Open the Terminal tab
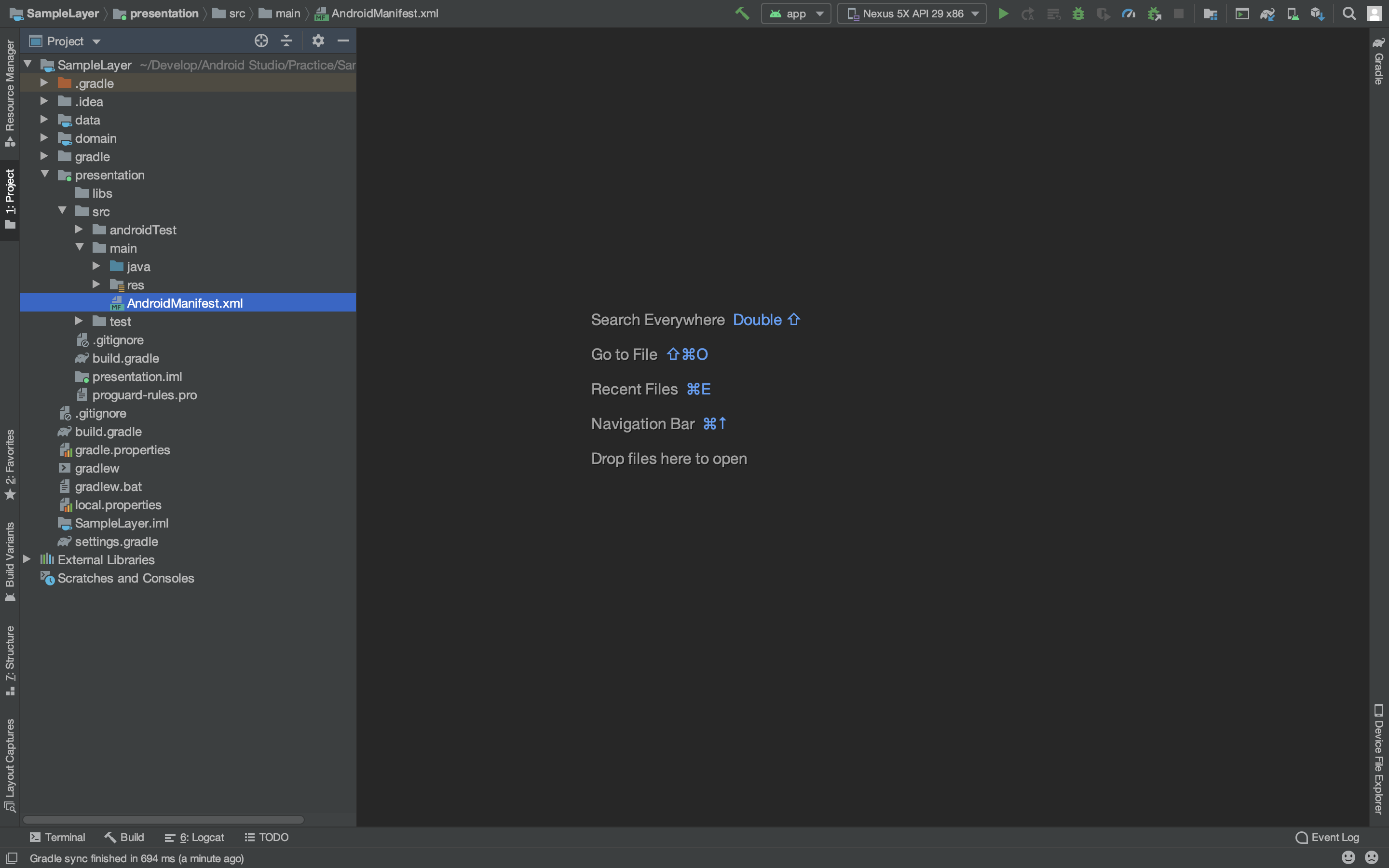1389x868 pixels. coord(57,837)
